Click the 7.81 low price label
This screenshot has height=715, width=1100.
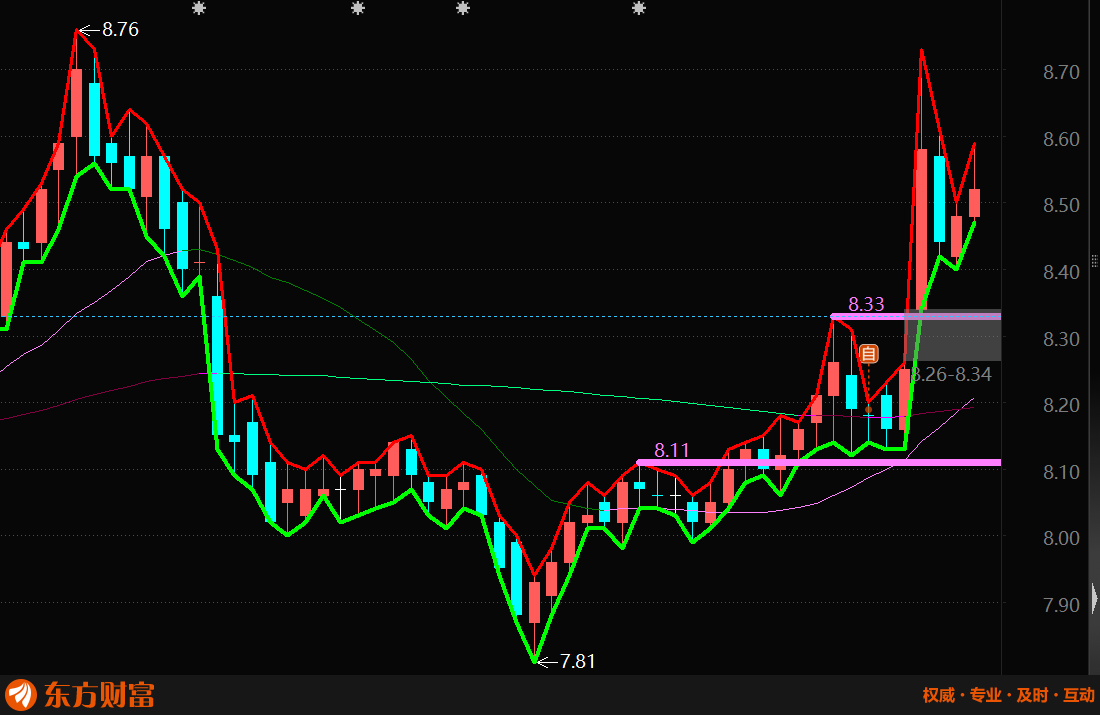click(577, 661)
